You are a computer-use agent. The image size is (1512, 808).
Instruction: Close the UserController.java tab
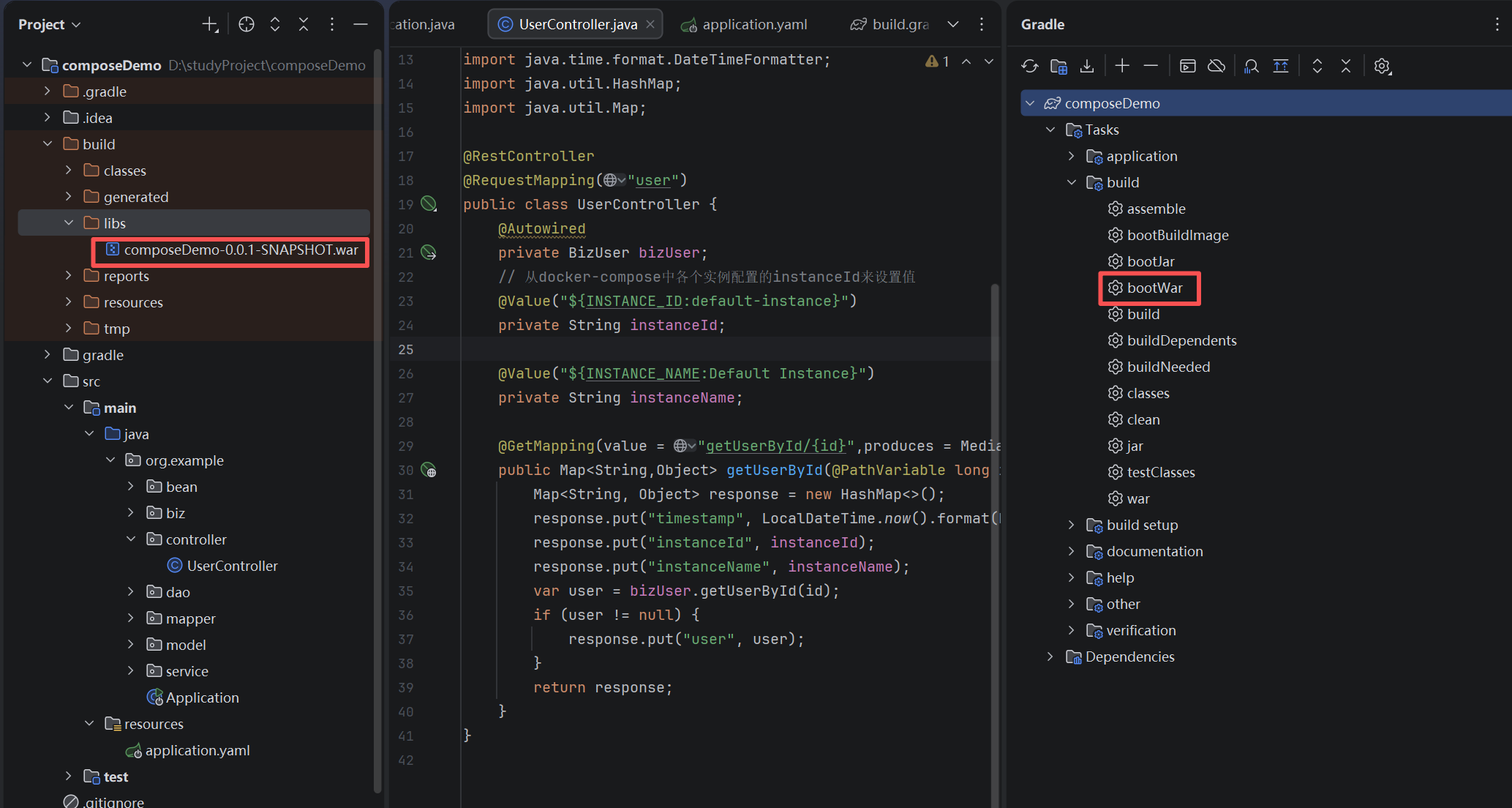[x=650, y=24]
